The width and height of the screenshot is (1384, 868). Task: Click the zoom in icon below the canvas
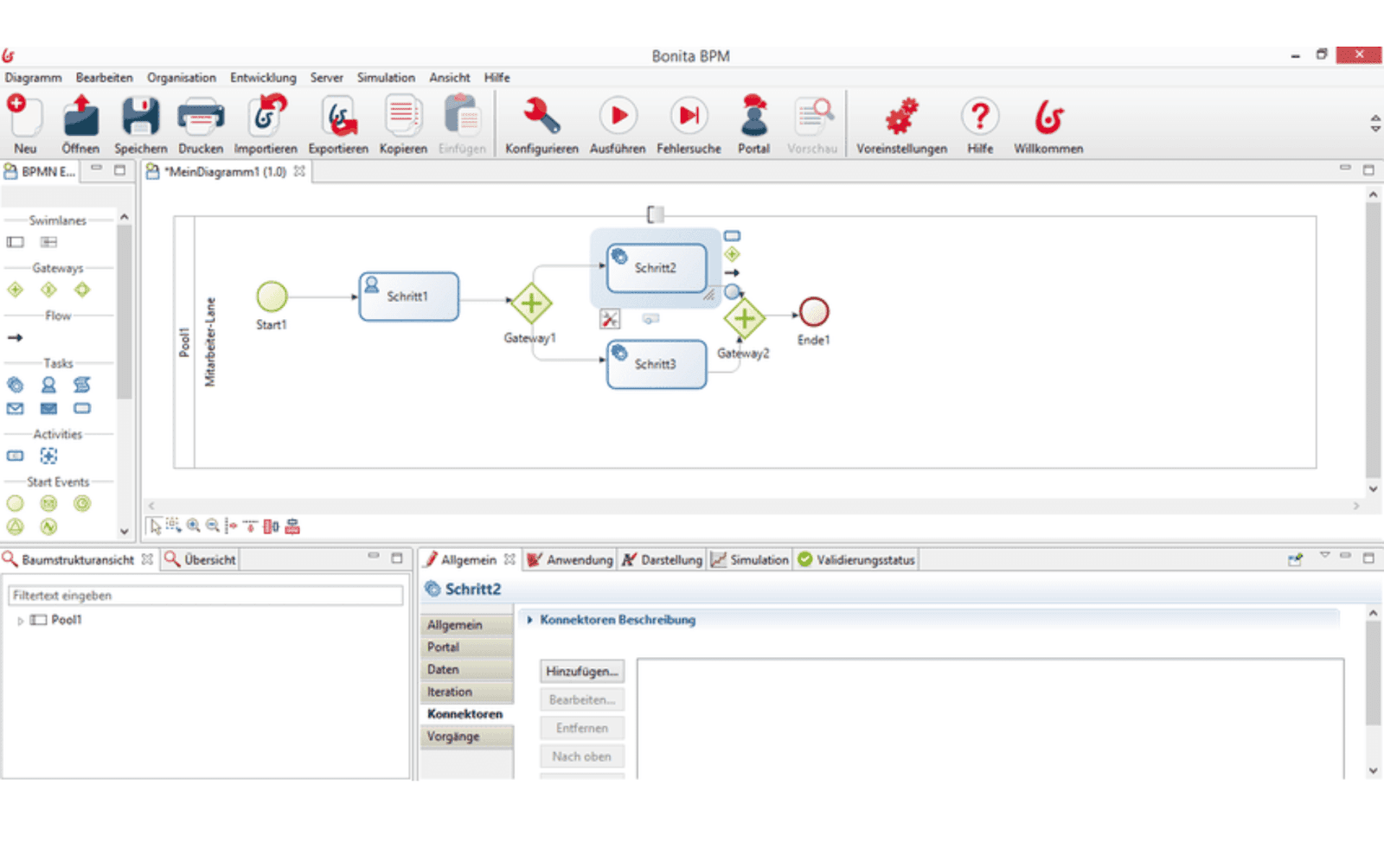coord(194,526)
